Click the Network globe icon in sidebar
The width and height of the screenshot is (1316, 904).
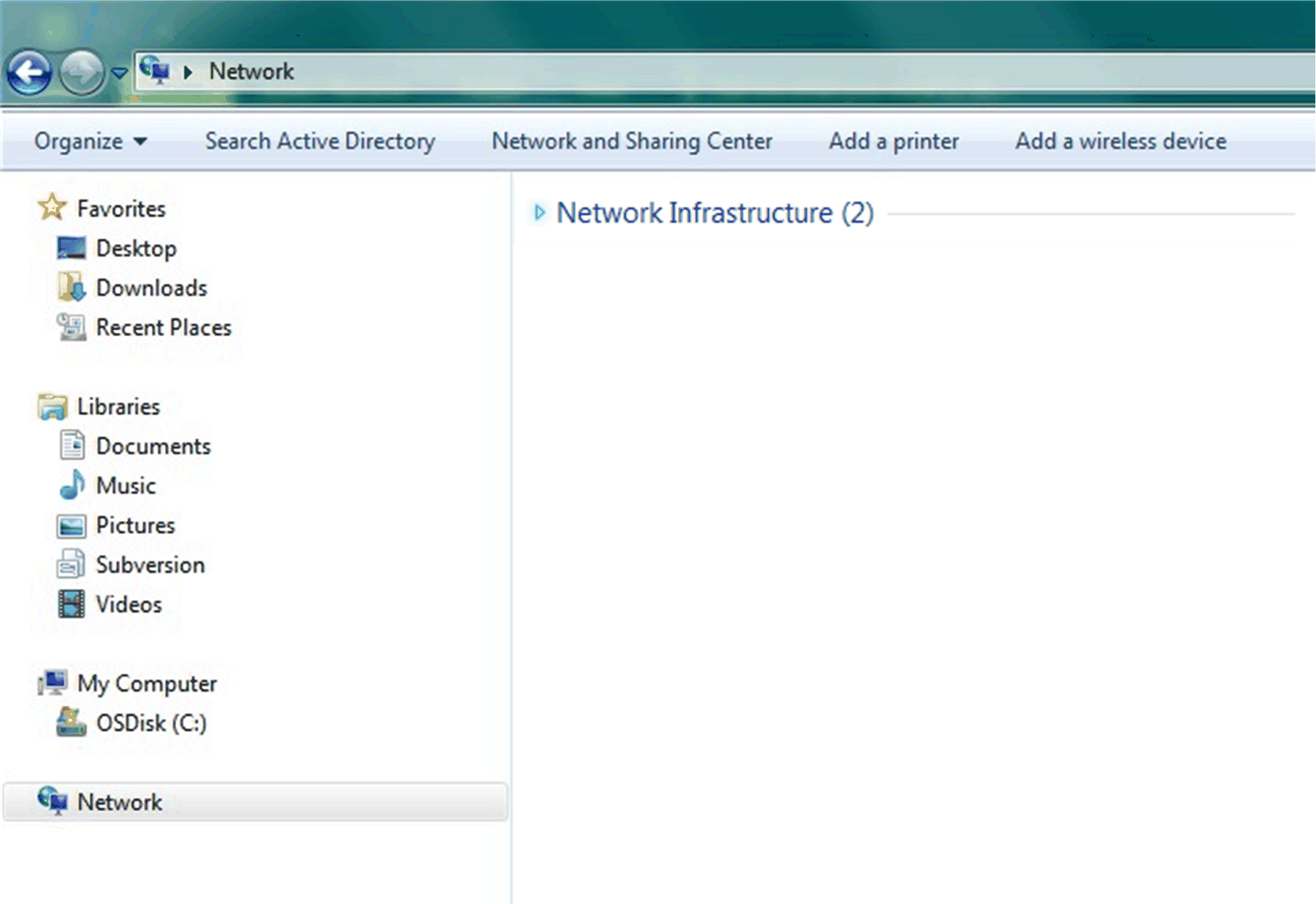(x=52, y=800)
